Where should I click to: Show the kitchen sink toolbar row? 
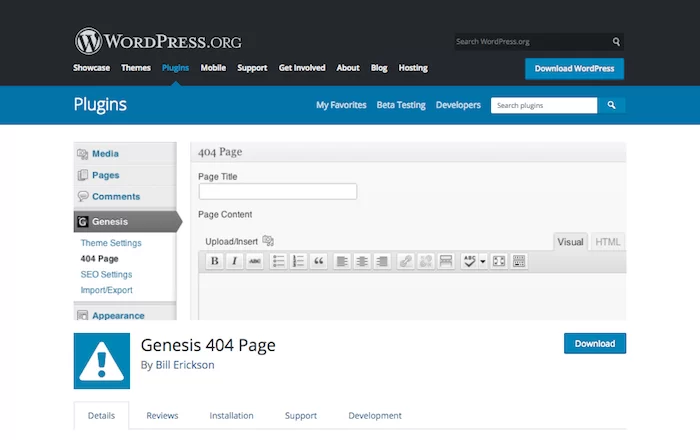click(x=519, y=261)
